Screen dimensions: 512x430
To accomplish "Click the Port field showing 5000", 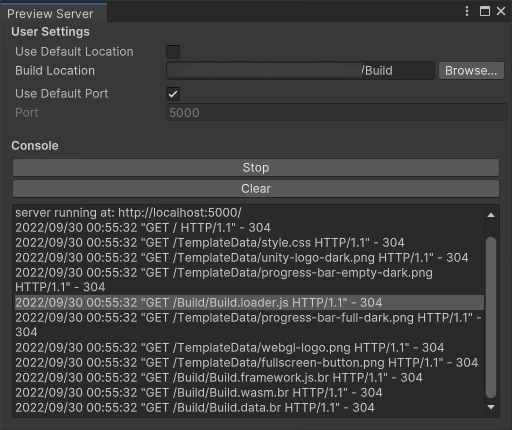I will click(337, 113).
